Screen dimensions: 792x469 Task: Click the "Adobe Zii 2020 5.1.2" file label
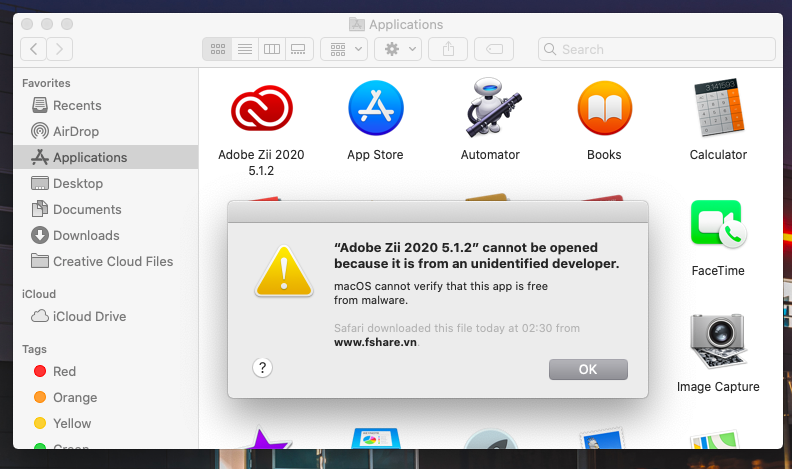tap(261, 162)
